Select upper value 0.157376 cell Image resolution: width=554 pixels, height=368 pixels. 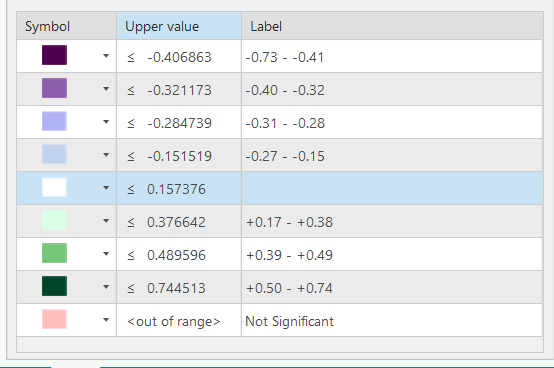coord(179,188)
